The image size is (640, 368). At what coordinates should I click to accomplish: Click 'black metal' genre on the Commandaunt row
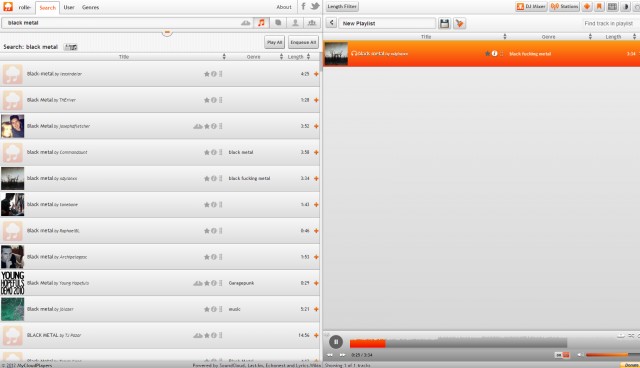(x=241, y=152)
